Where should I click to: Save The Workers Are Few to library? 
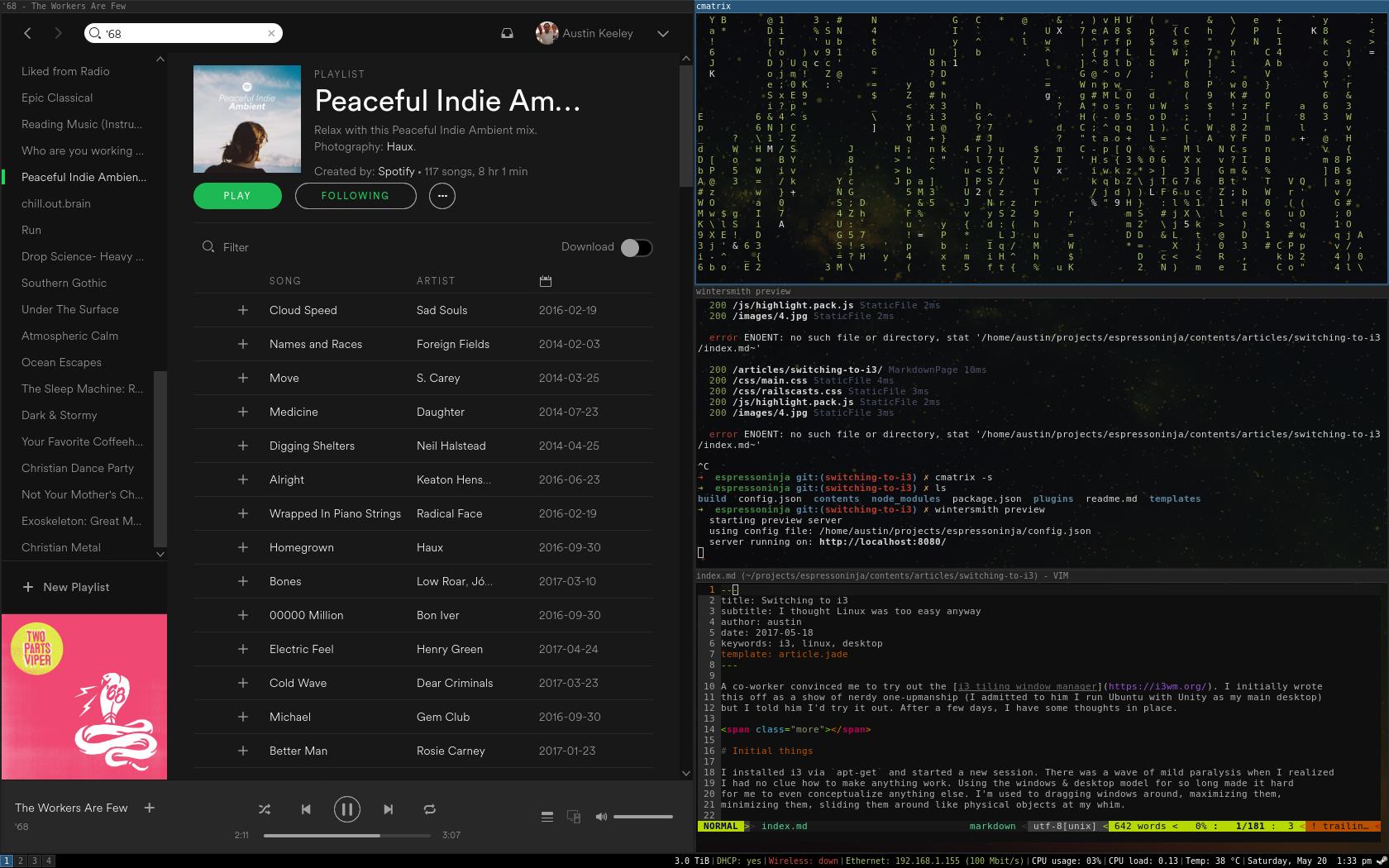pyautogui.click(x=150, y=808)
